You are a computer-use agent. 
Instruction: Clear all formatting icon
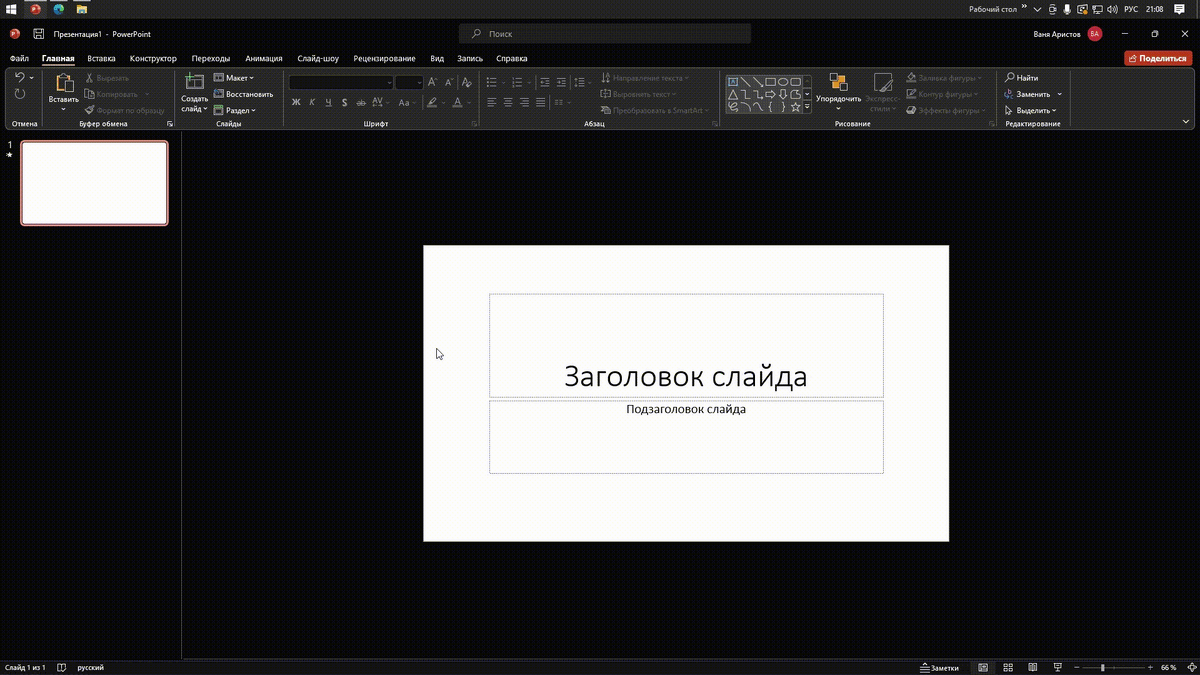467,82
